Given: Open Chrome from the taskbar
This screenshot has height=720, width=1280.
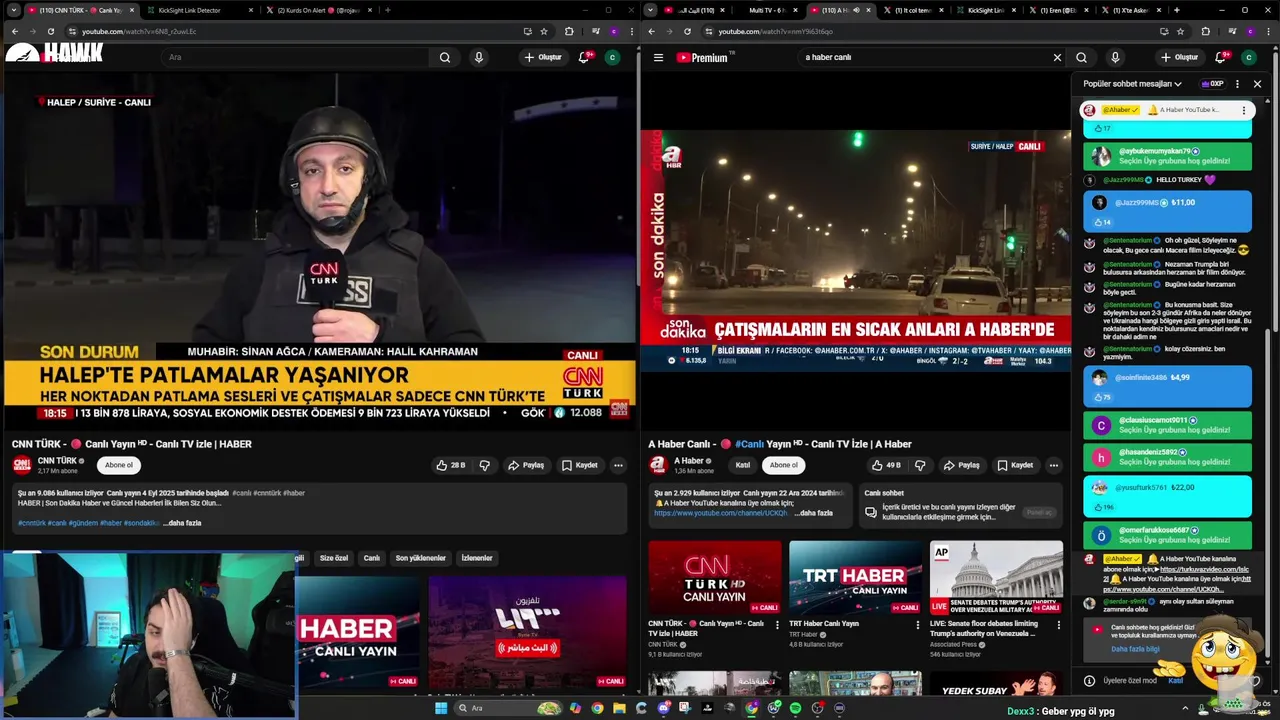Looking at the screenshot, I should pos(597,708).
